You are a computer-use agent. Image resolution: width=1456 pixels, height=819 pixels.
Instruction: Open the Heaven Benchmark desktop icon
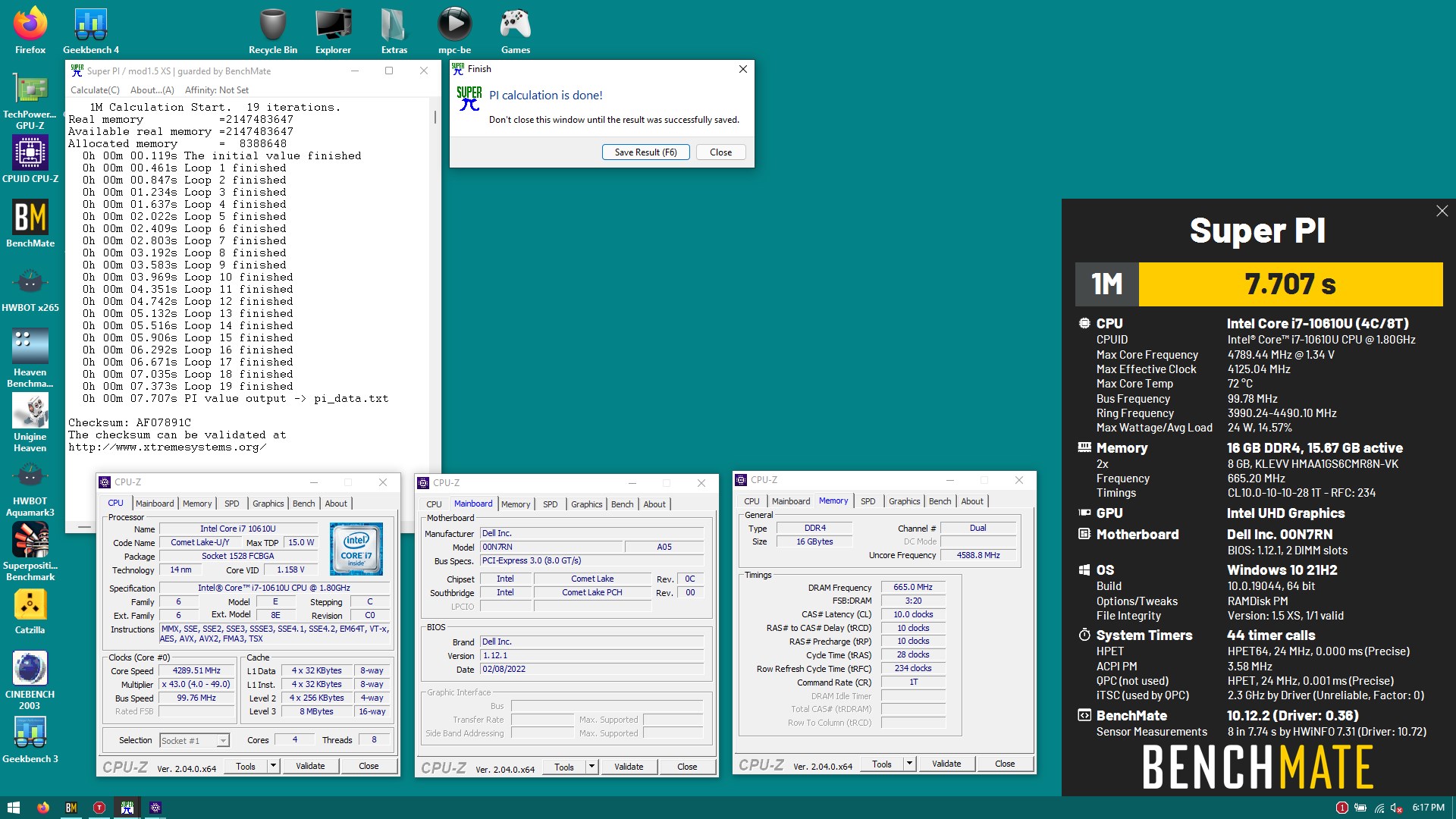tap(30, 358)
